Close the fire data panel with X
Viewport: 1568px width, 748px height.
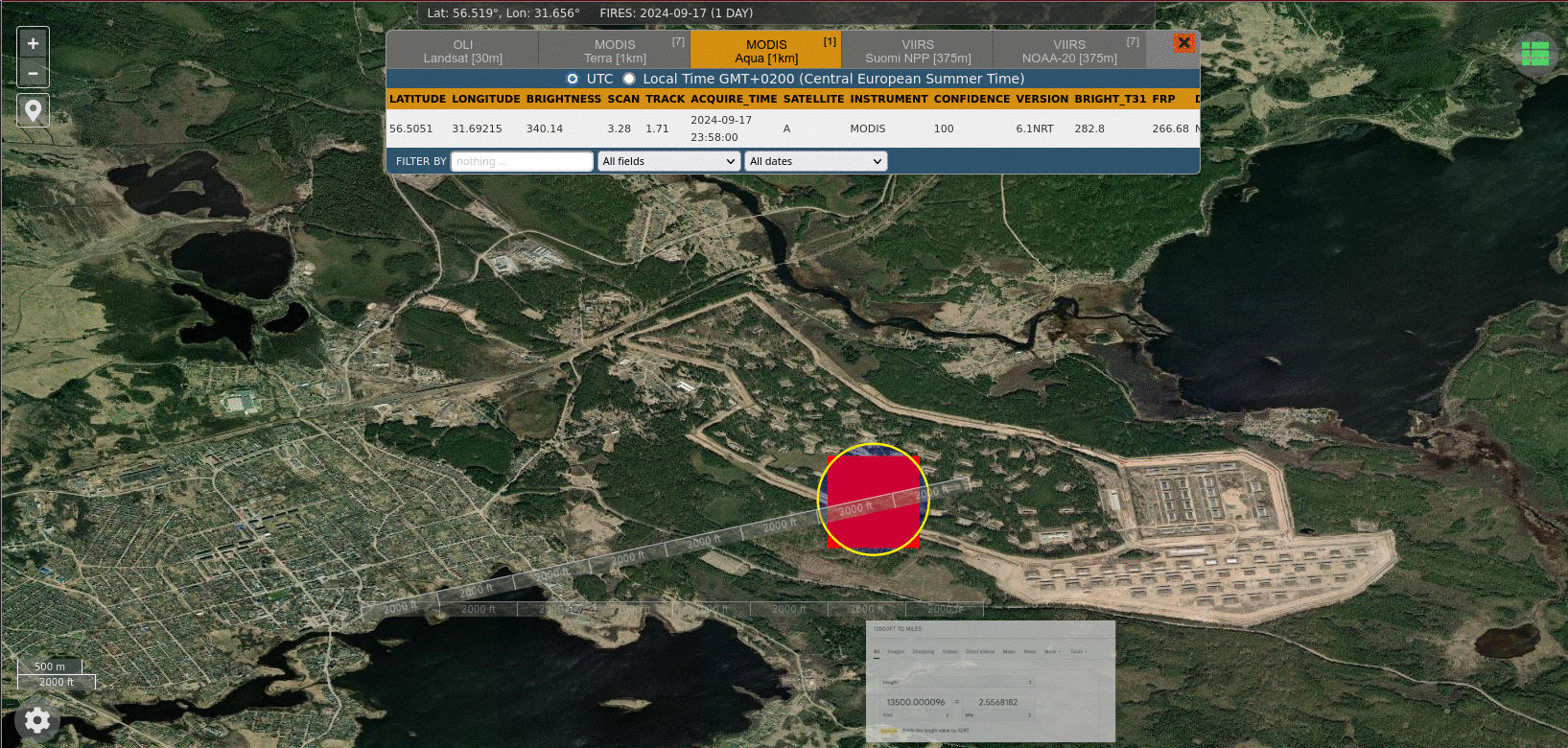1183,43
